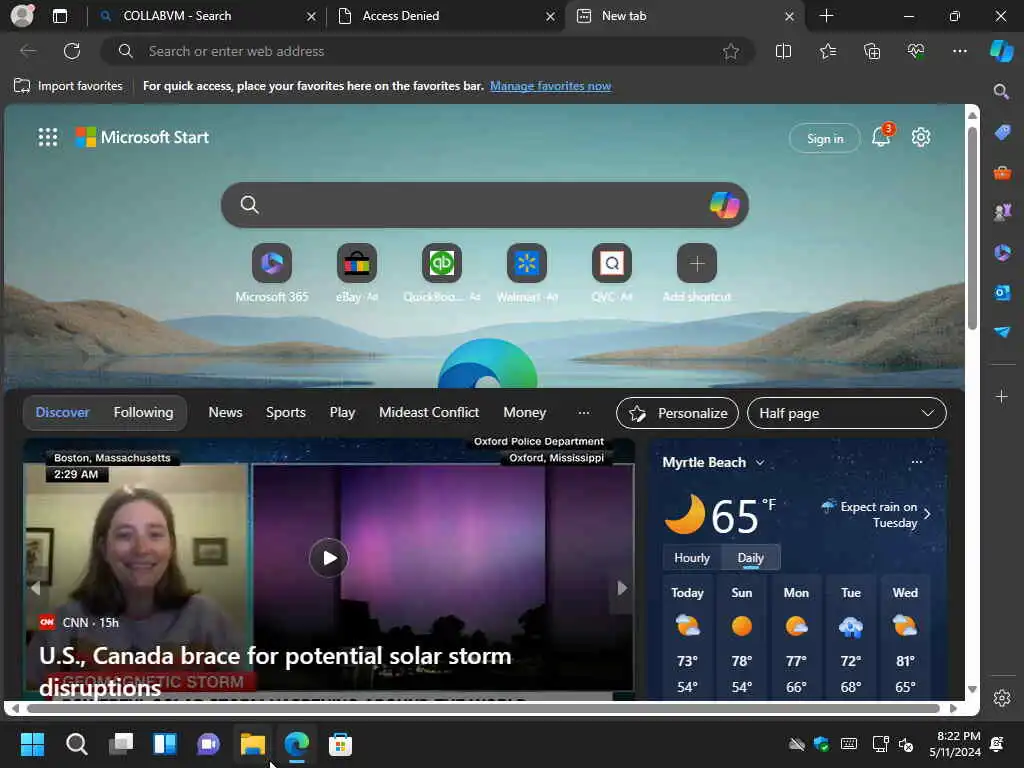Open sidebar Games icon

click(1002, 212)
